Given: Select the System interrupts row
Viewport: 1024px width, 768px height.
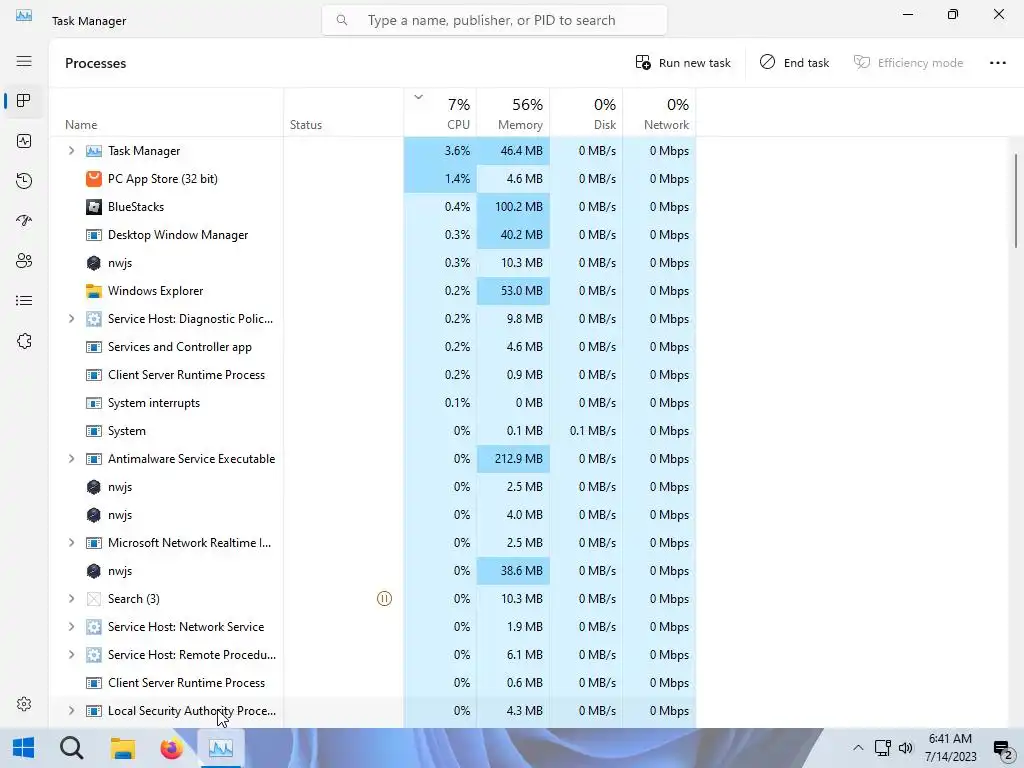Looking at the screenshot, I should pyautogui.click(x=372, y=403).
